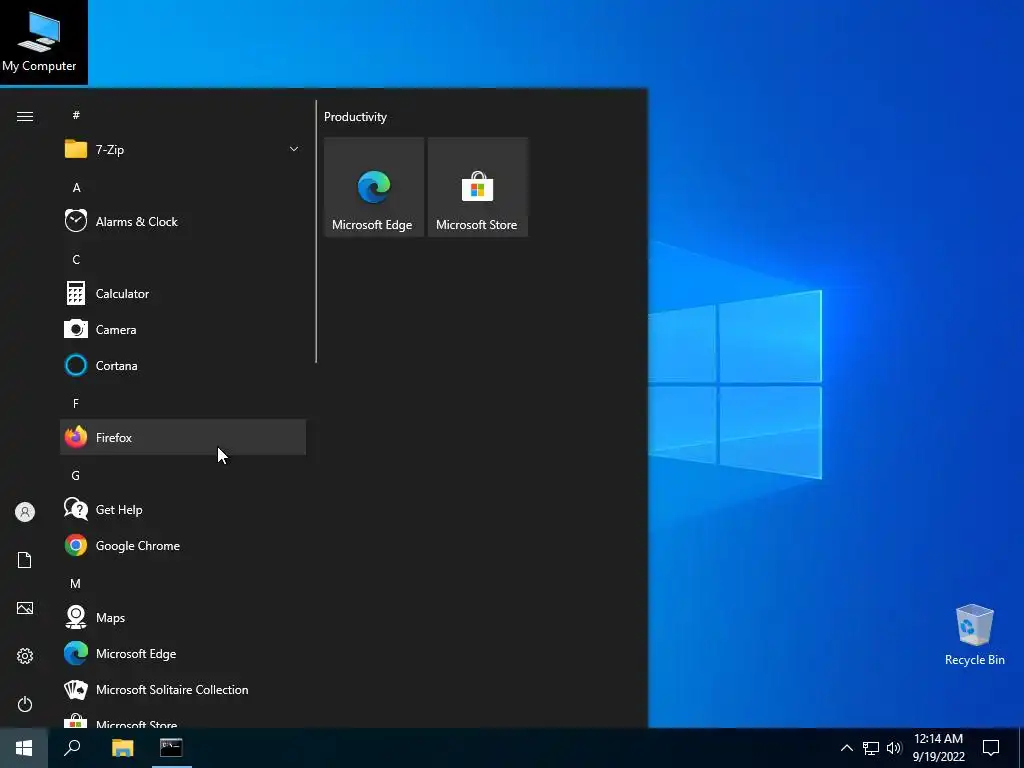Show hidden tray icons chevron
The image size is (1024, 768).
846,748
